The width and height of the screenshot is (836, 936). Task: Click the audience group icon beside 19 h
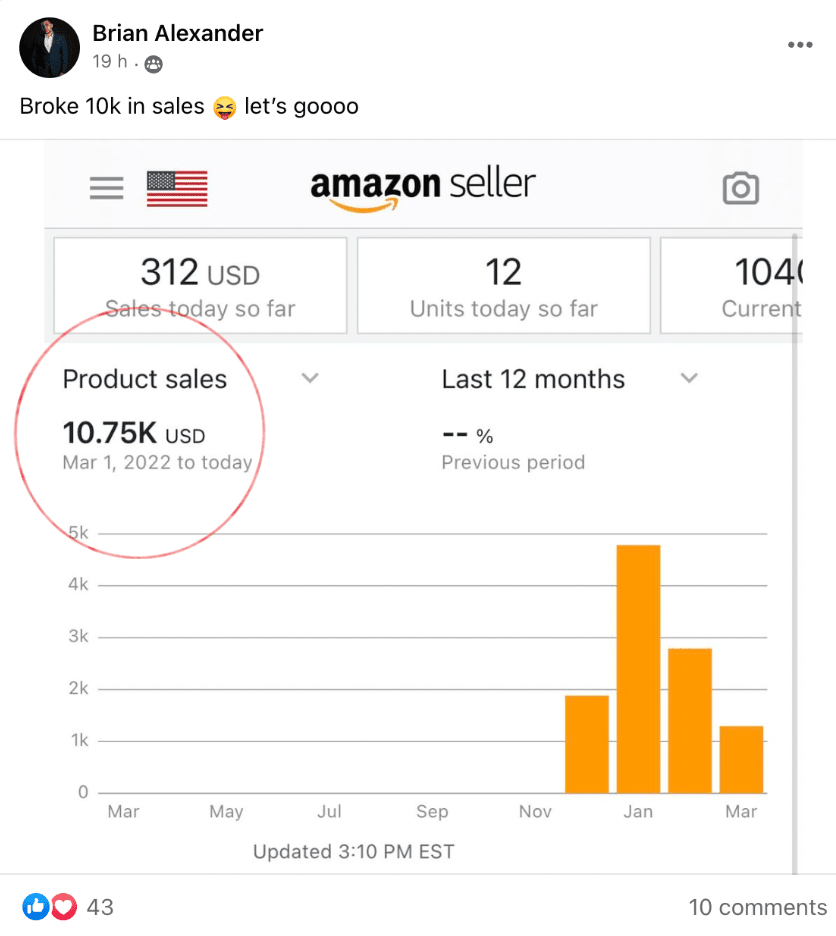click(154, 64)
